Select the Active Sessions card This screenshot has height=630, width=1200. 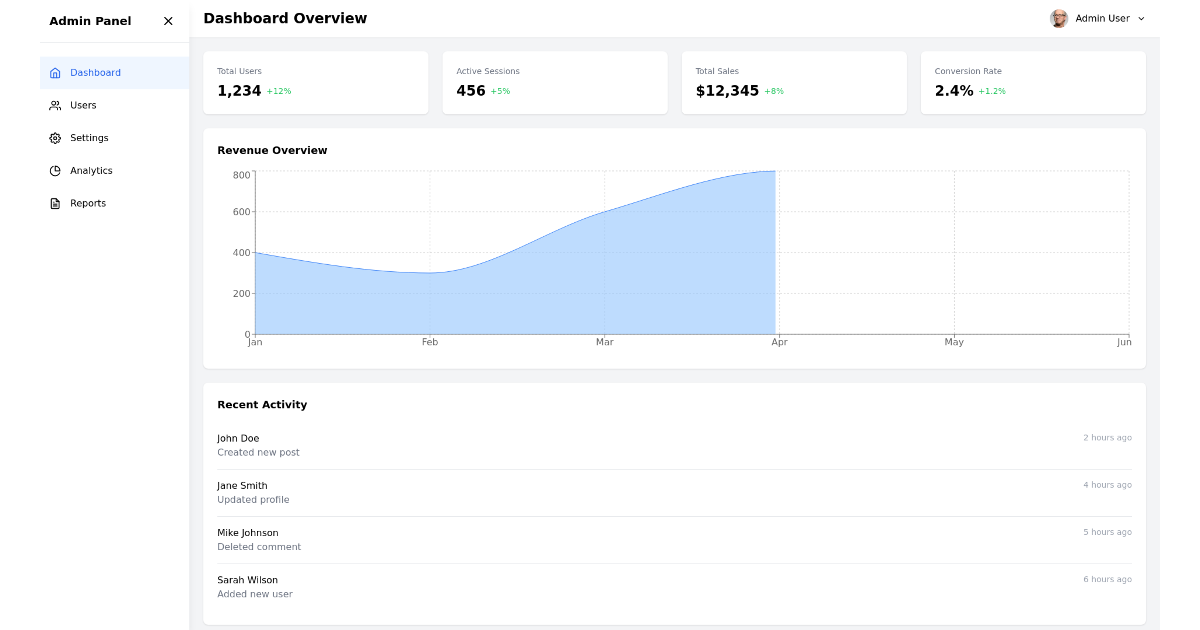click(x=555, y=83)
